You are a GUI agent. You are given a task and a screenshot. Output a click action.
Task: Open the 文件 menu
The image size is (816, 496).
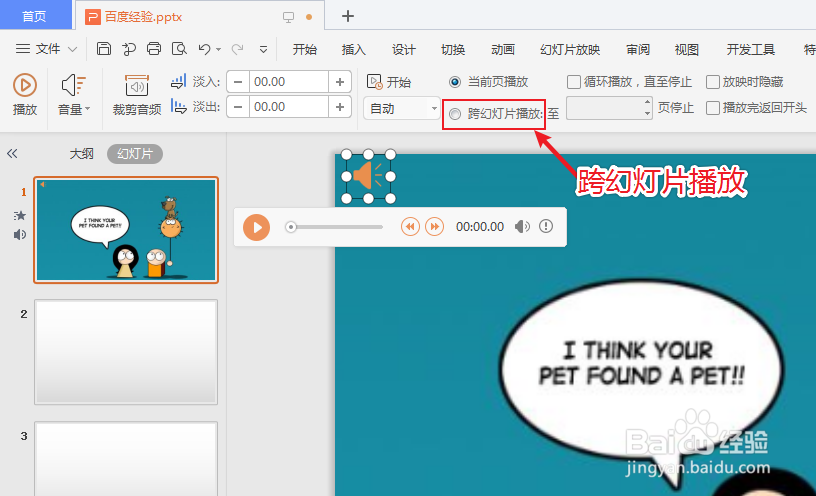point(47,49)
